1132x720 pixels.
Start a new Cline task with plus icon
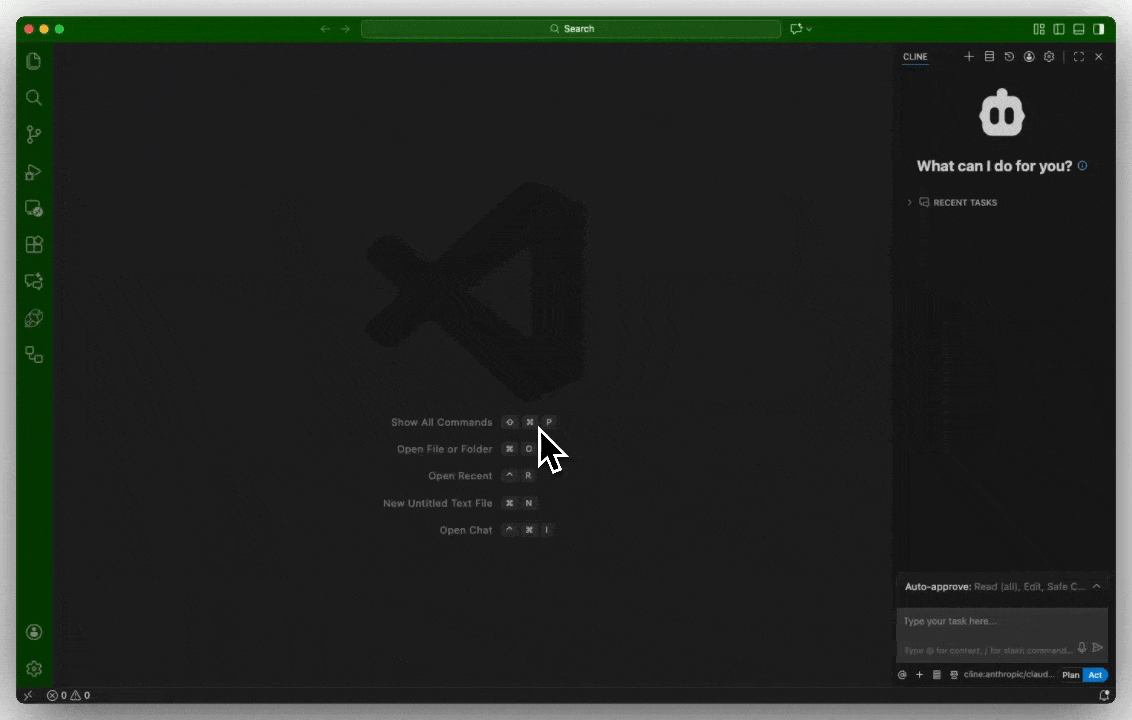tap(969, 56)
